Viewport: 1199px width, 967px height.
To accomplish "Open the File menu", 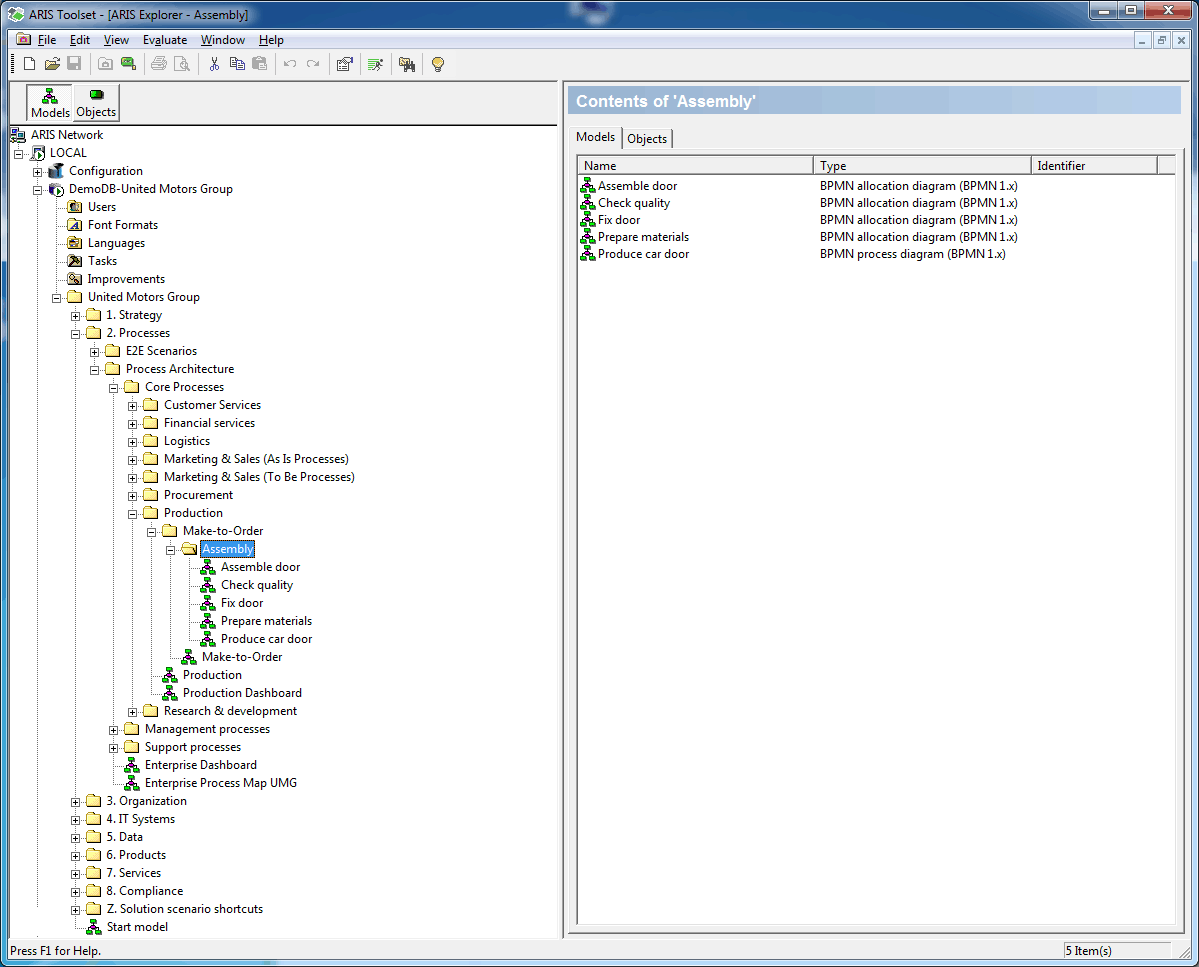I will [47, 40].
